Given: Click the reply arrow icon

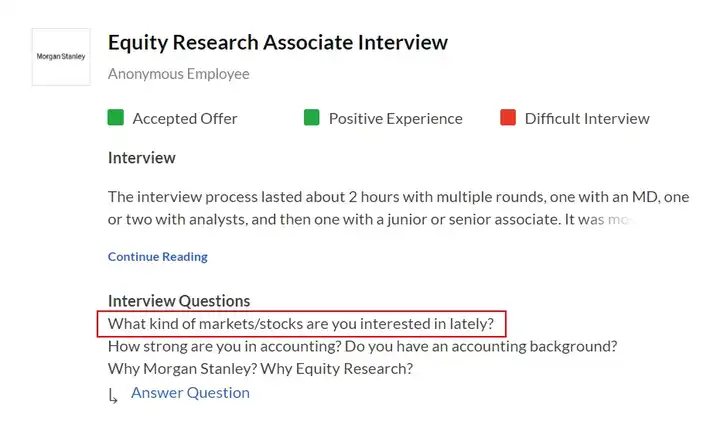Looking at the screenshot, I should click(x=113, y=395).
